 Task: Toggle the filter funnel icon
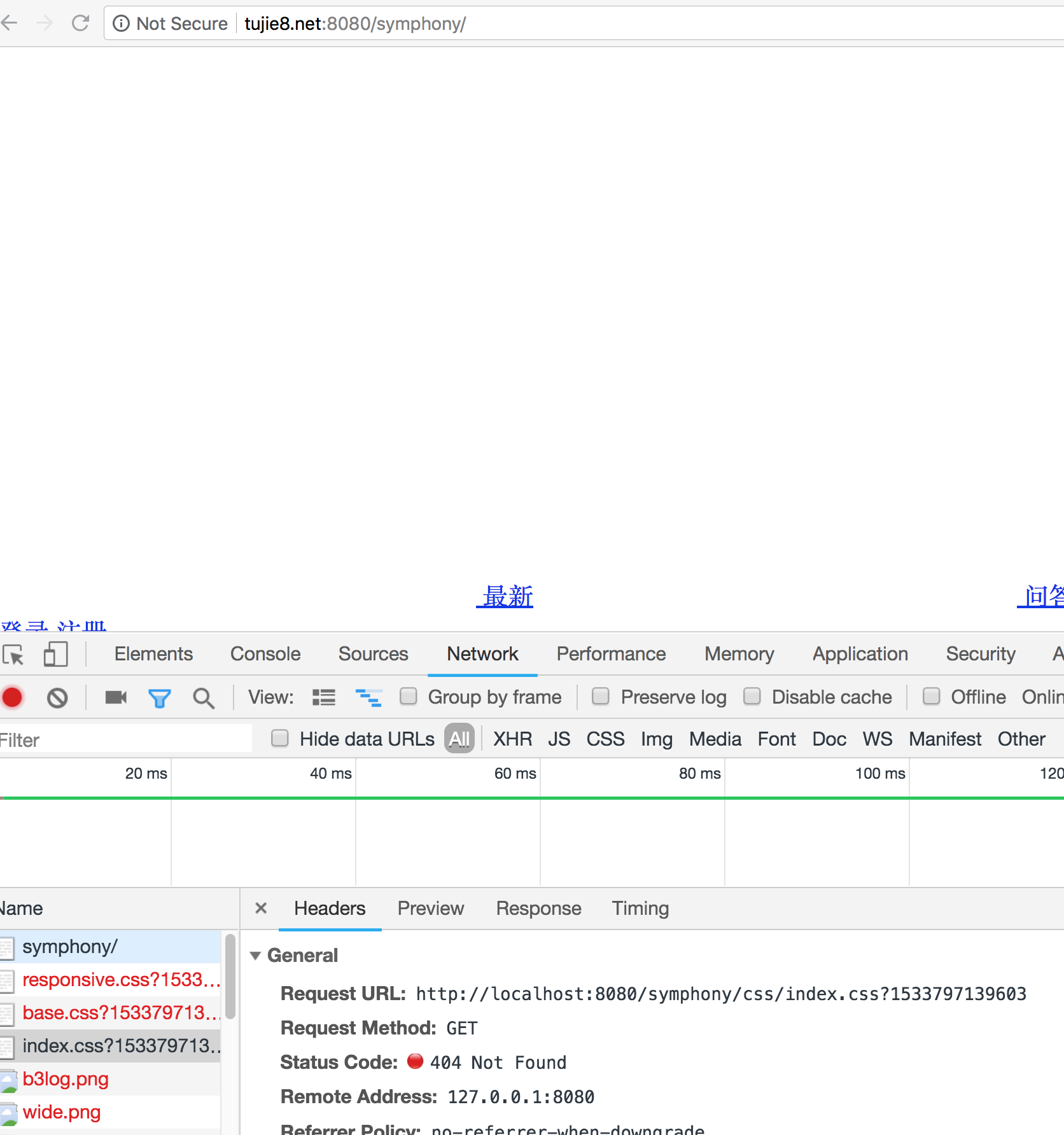(159, 698)
